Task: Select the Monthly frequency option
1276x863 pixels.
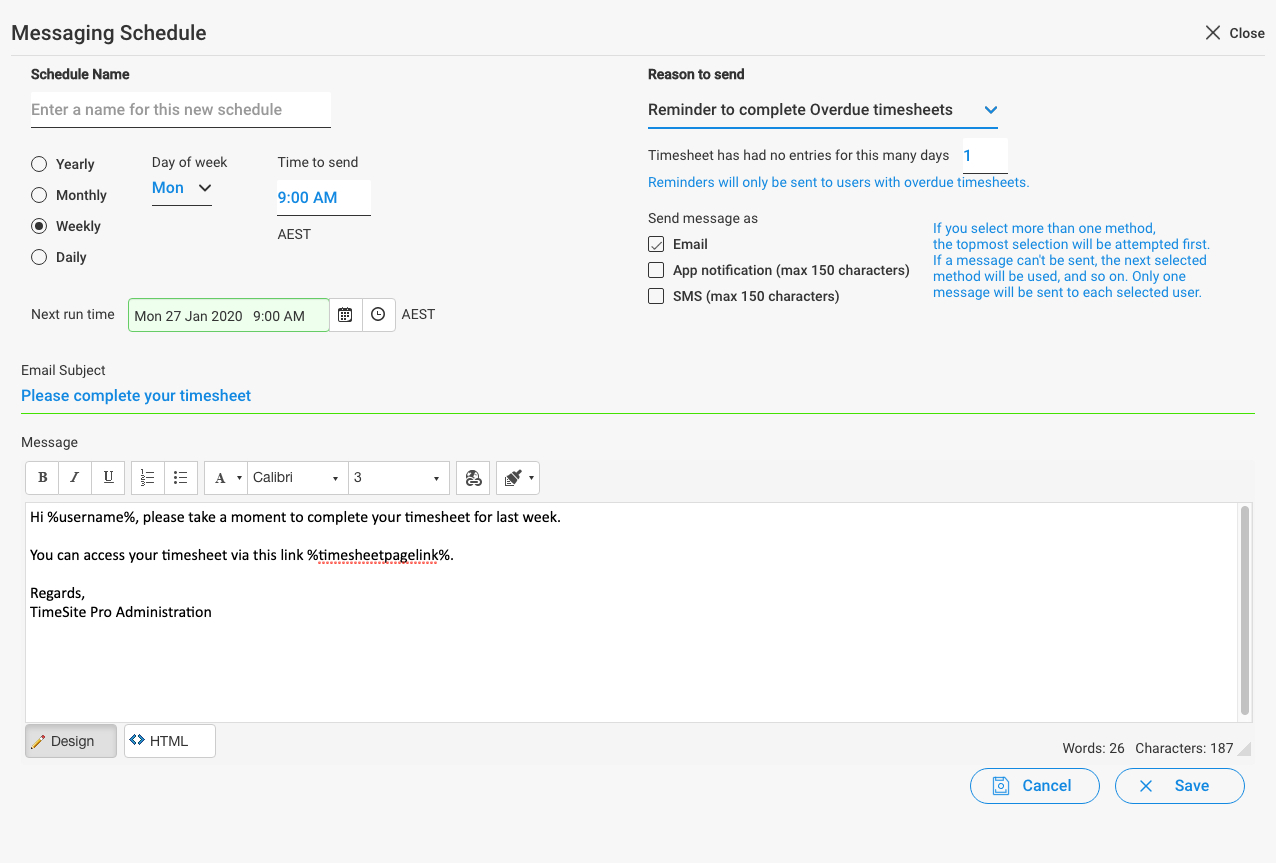Action: [39, 195]
